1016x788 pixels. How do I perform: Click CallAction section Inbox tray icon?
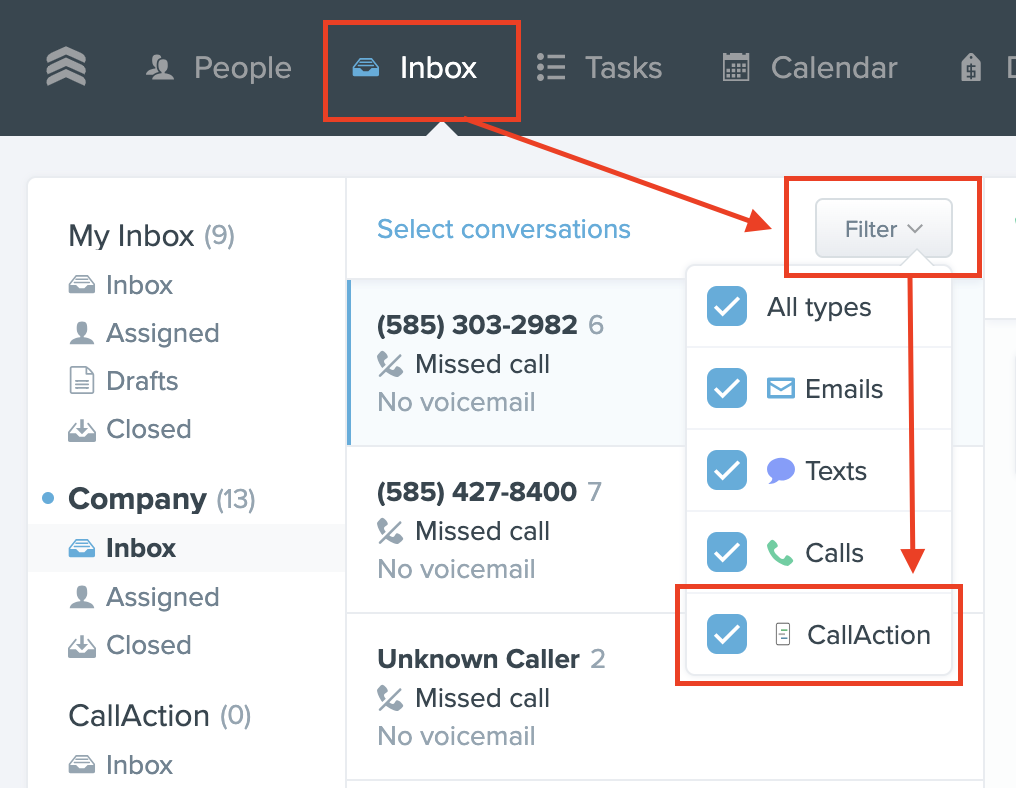pos(82,765)
